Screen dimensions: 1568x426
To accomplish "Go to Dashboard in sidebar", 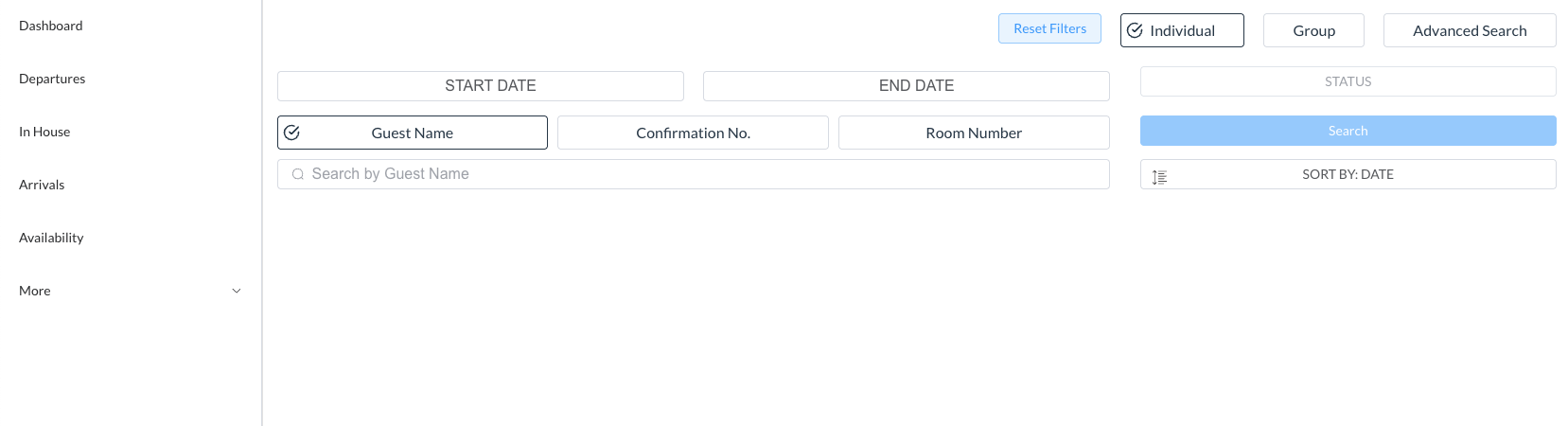I will pyautogui.click(x=51, y=26).
